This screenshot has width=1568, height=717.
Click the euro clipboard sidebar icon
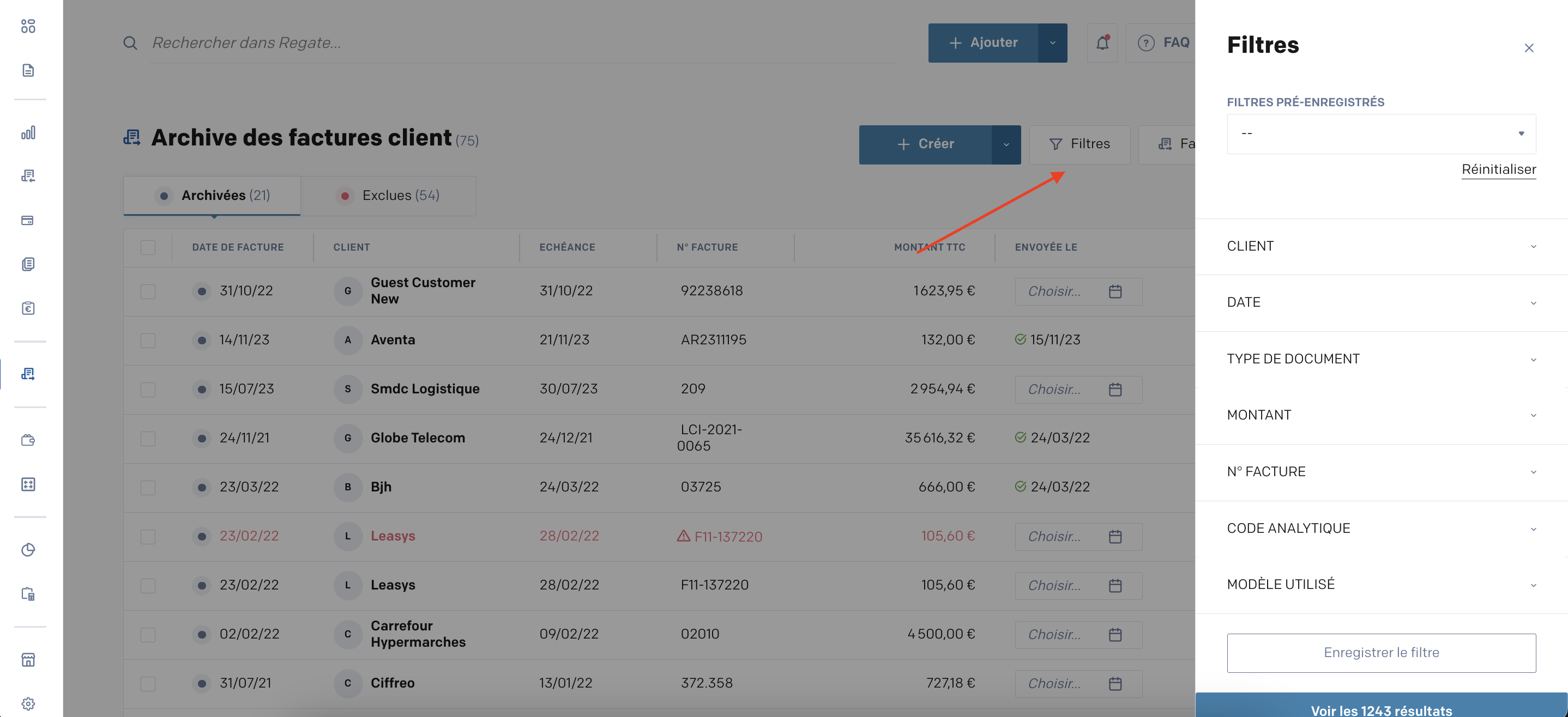coord(28,308)
